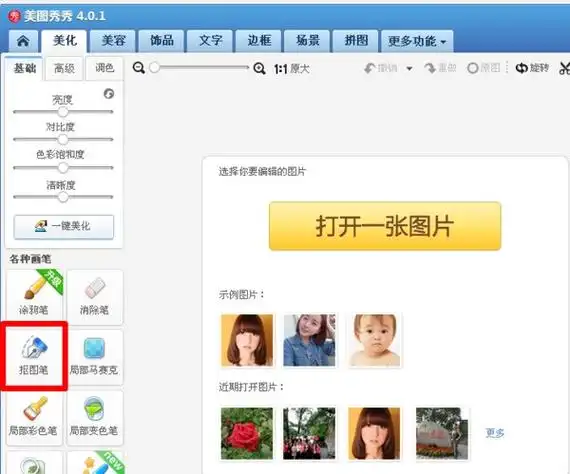Screen dimensions: 570x474
Task: Expand the 更多功能 dropdown
Action: [417, 41]
